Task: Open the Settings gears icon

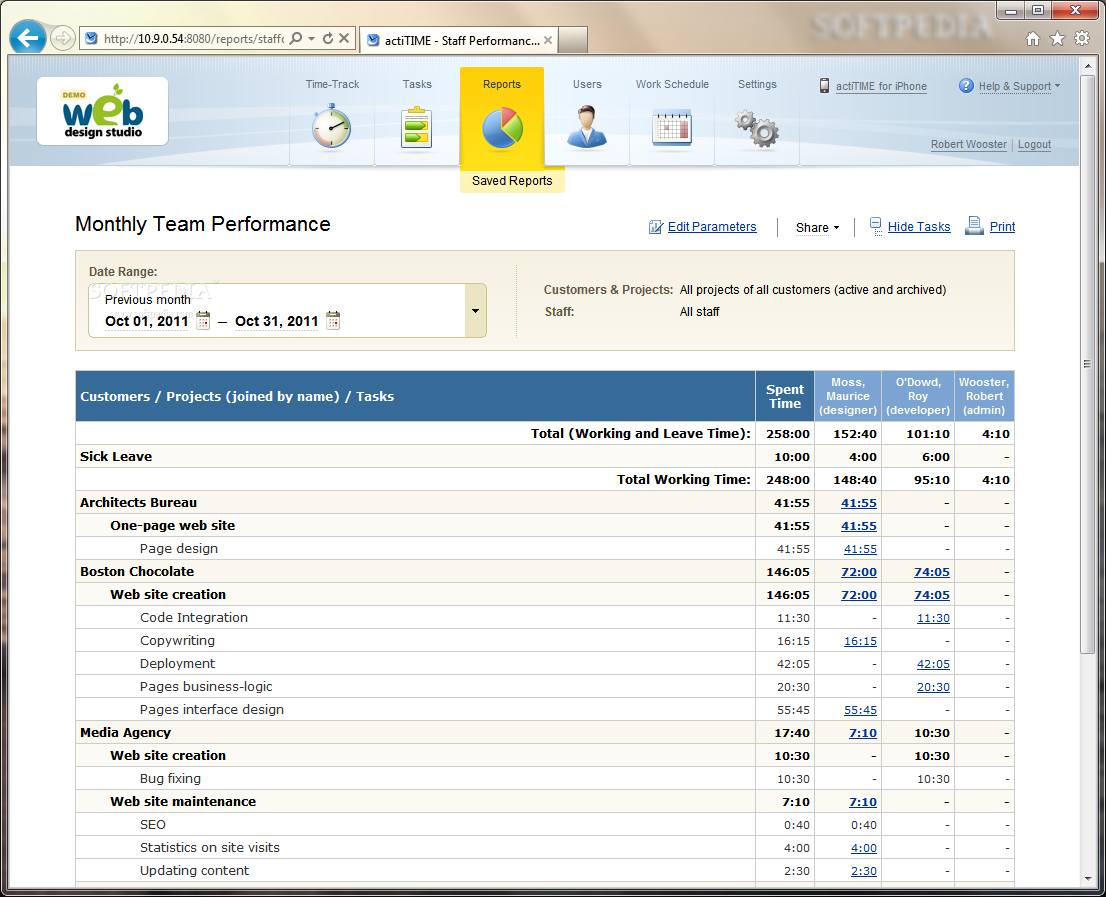Action: (x=757, y=128)
